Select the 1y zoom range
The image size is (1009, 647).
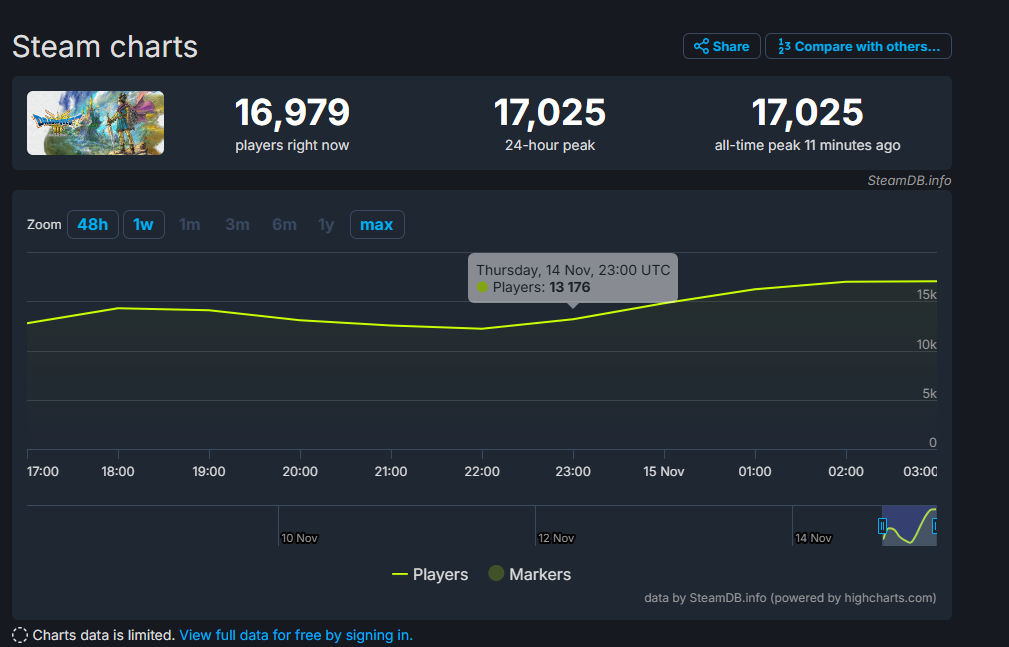click(326, 225)
